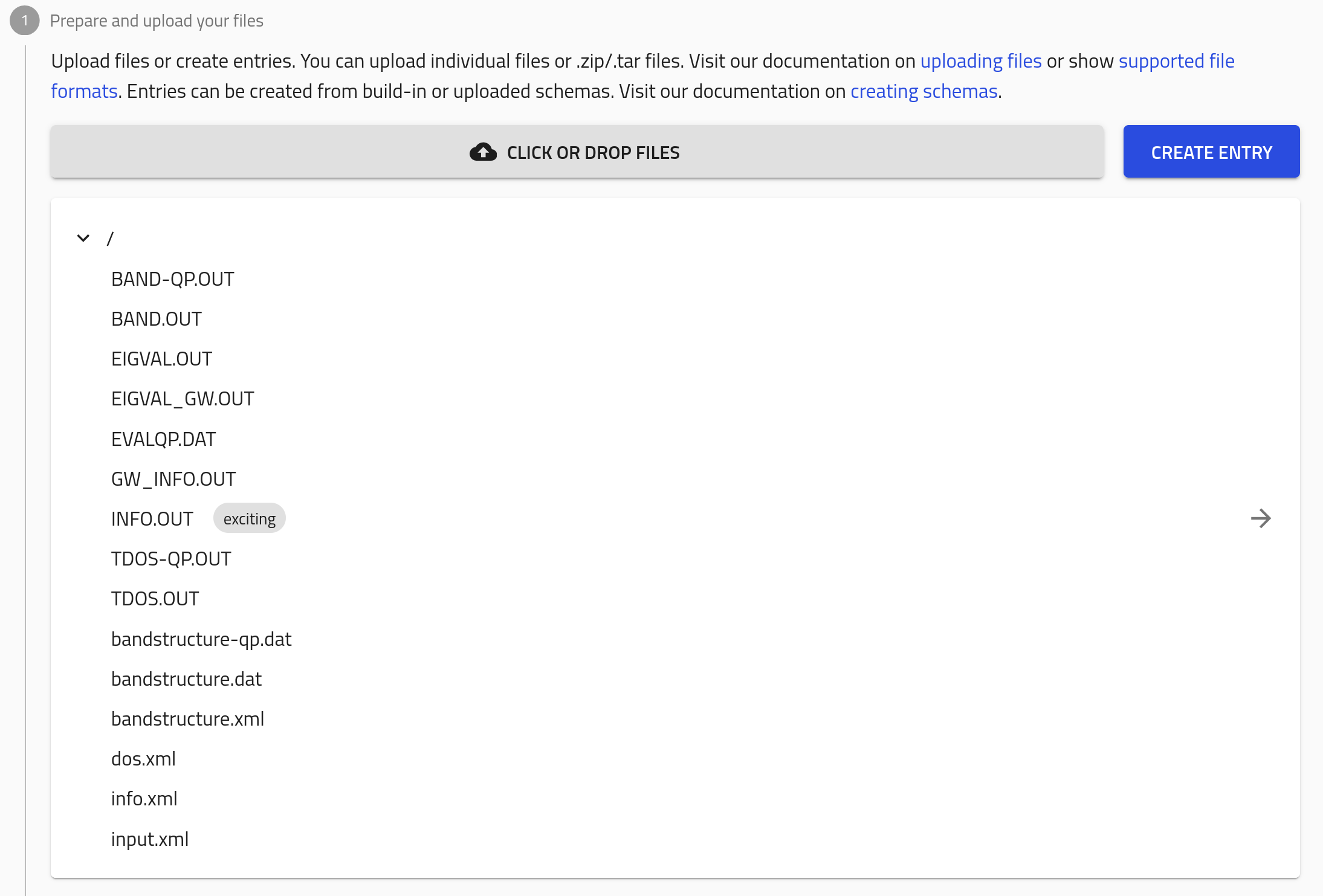Select the dos.xml file
1323x896 pixels.
point(143,759)
